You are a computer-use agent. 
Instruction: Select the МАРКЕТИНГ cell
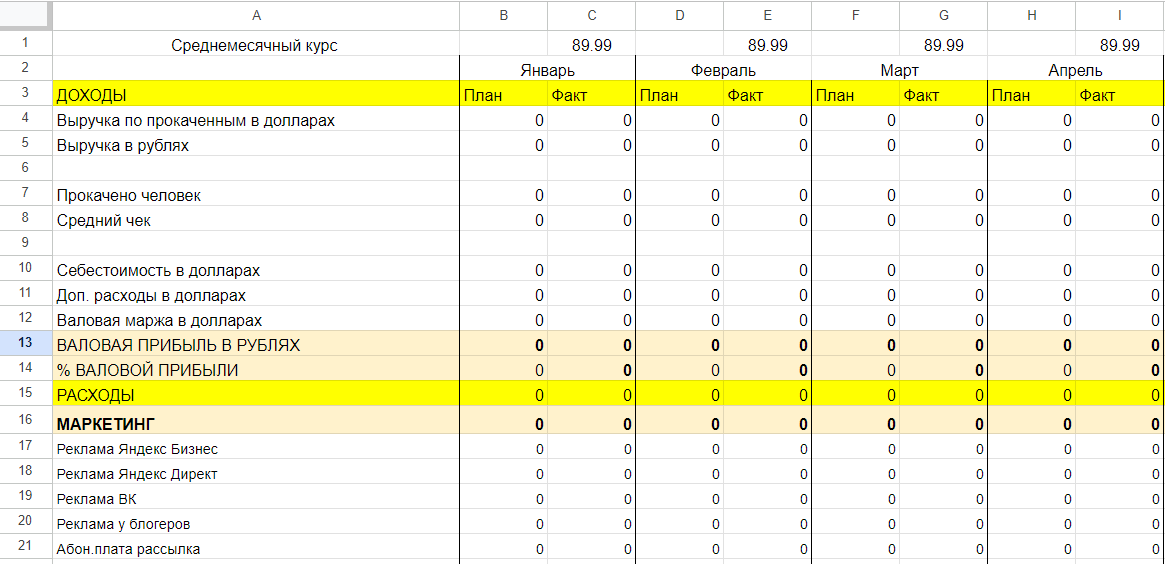click(256, 424)
